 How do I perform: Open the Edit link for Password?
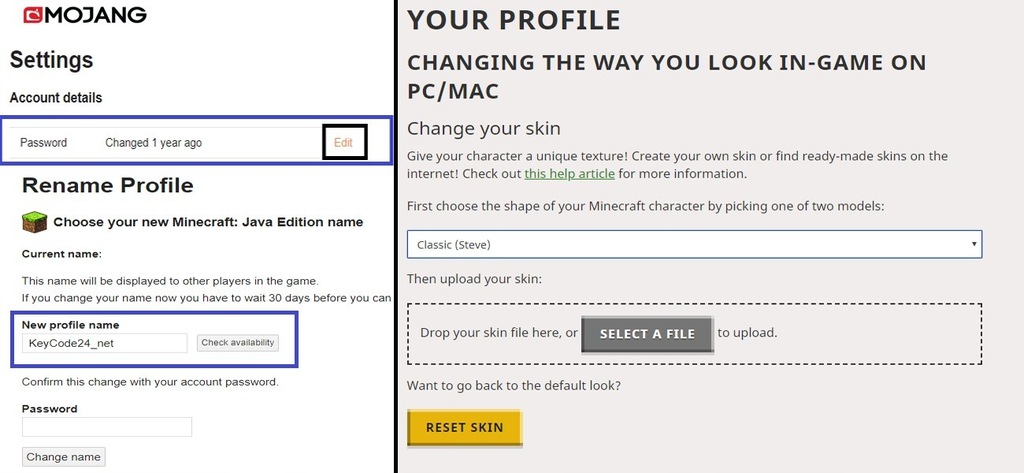344,142
